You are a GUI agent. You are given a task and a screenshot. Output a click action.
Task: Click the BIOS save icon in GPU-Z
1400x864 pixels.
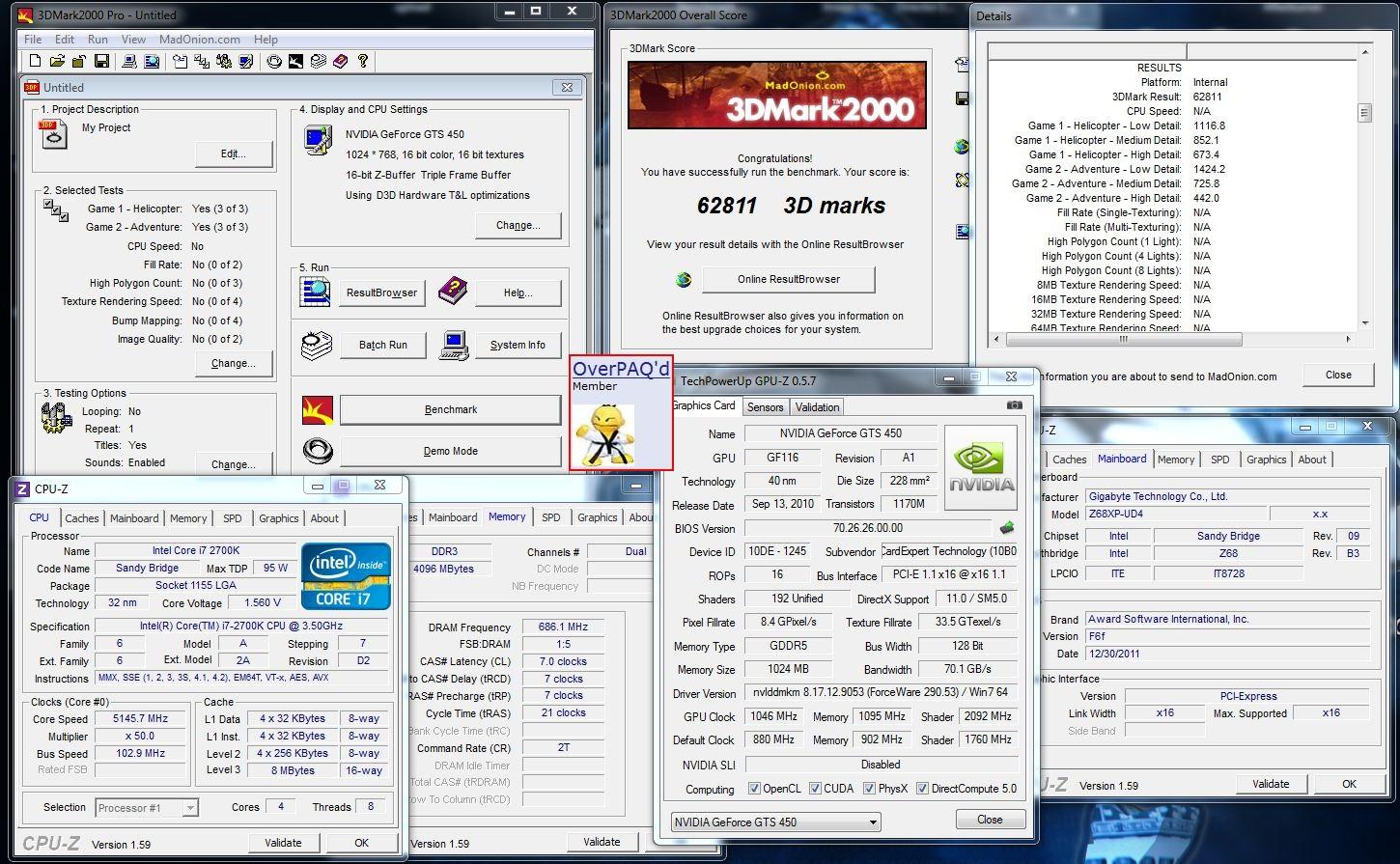[x=1007, y=528]
